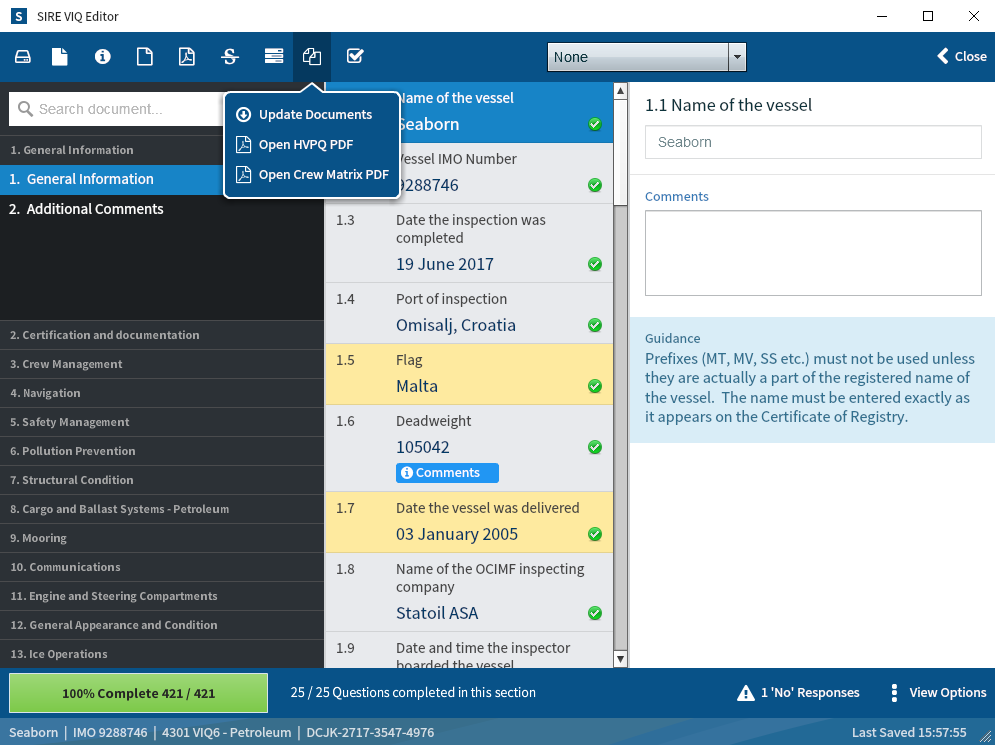The image size is (995, 745).
Task: Click the 100% Complete 421 / 421 progress bar
Action: pos(138,693)
